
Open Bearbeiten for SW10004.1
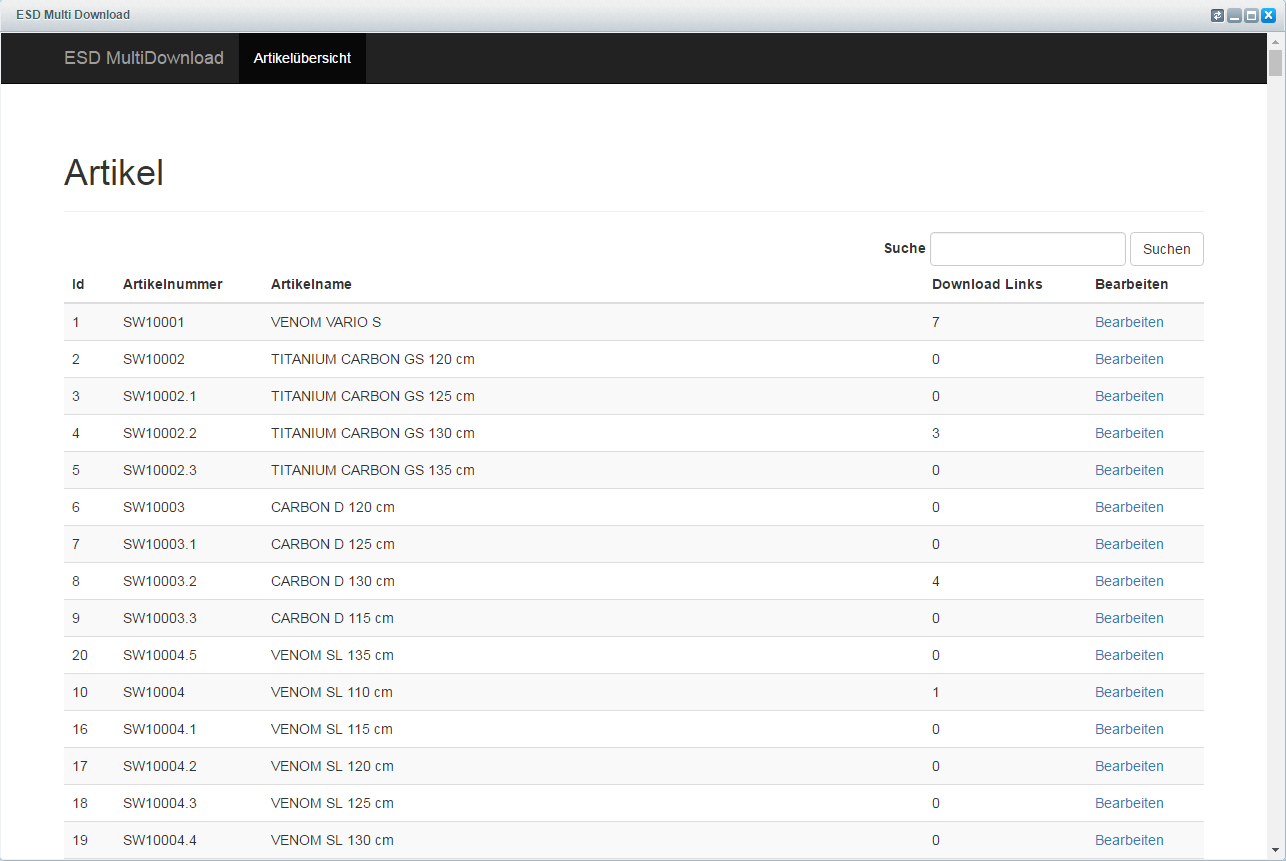pos(1129,729)
